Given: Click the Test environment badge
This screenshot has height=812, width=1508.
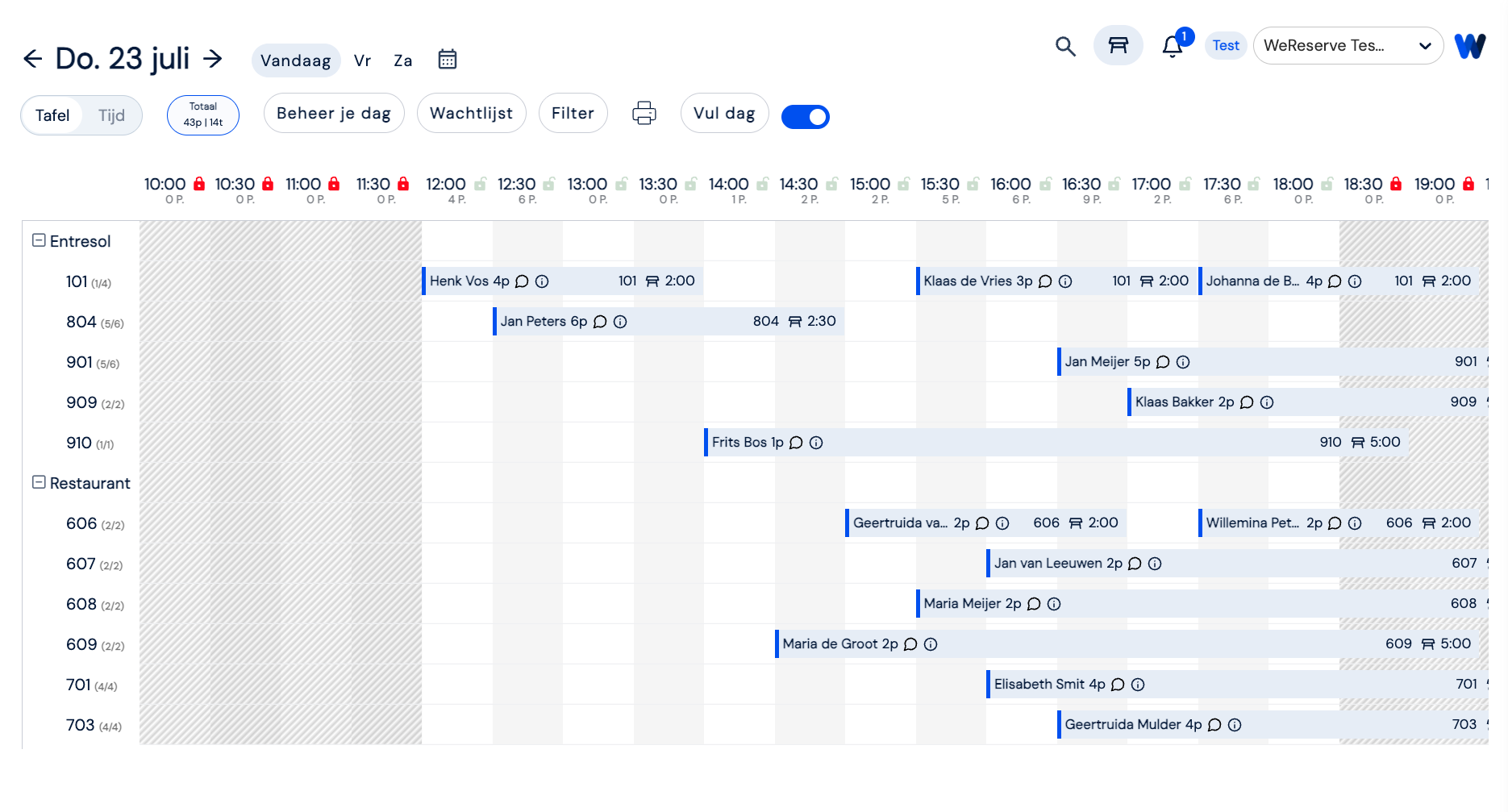Looking at the screenshot, I should [x=1226, y=46].
